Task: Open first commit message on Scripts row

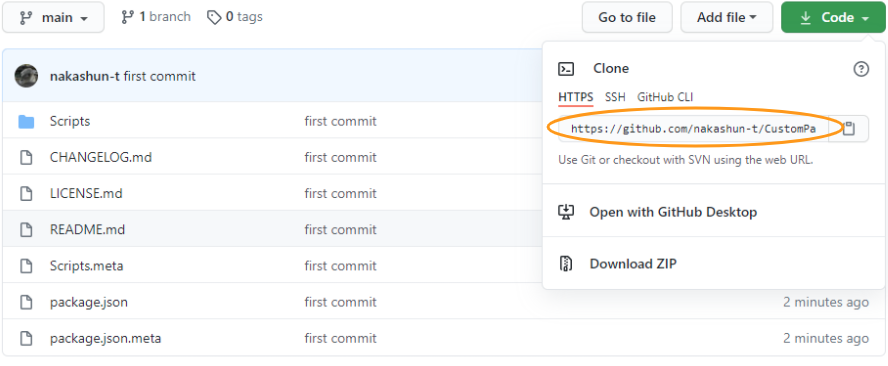Action: click(340, 121)
